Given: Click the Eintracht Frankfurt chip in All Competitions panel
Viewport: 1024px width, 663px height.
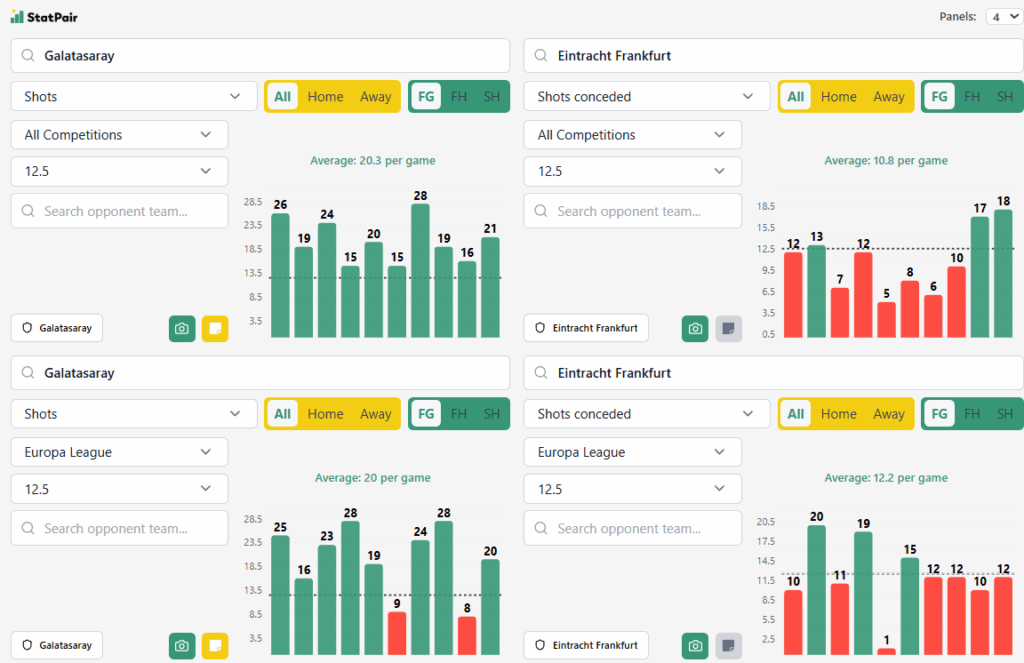Looking at the screenshot, I should coord(586,328).
